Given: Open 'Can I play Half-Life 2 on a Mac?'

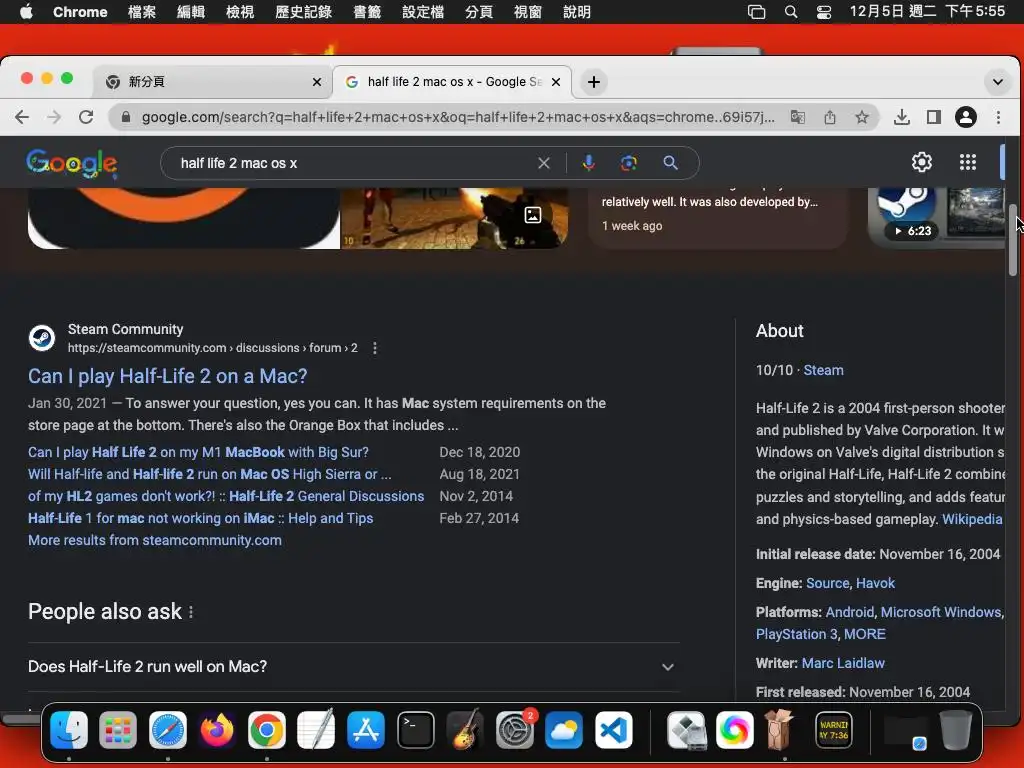Looking at the screenshot, I should tap(167, 376).
